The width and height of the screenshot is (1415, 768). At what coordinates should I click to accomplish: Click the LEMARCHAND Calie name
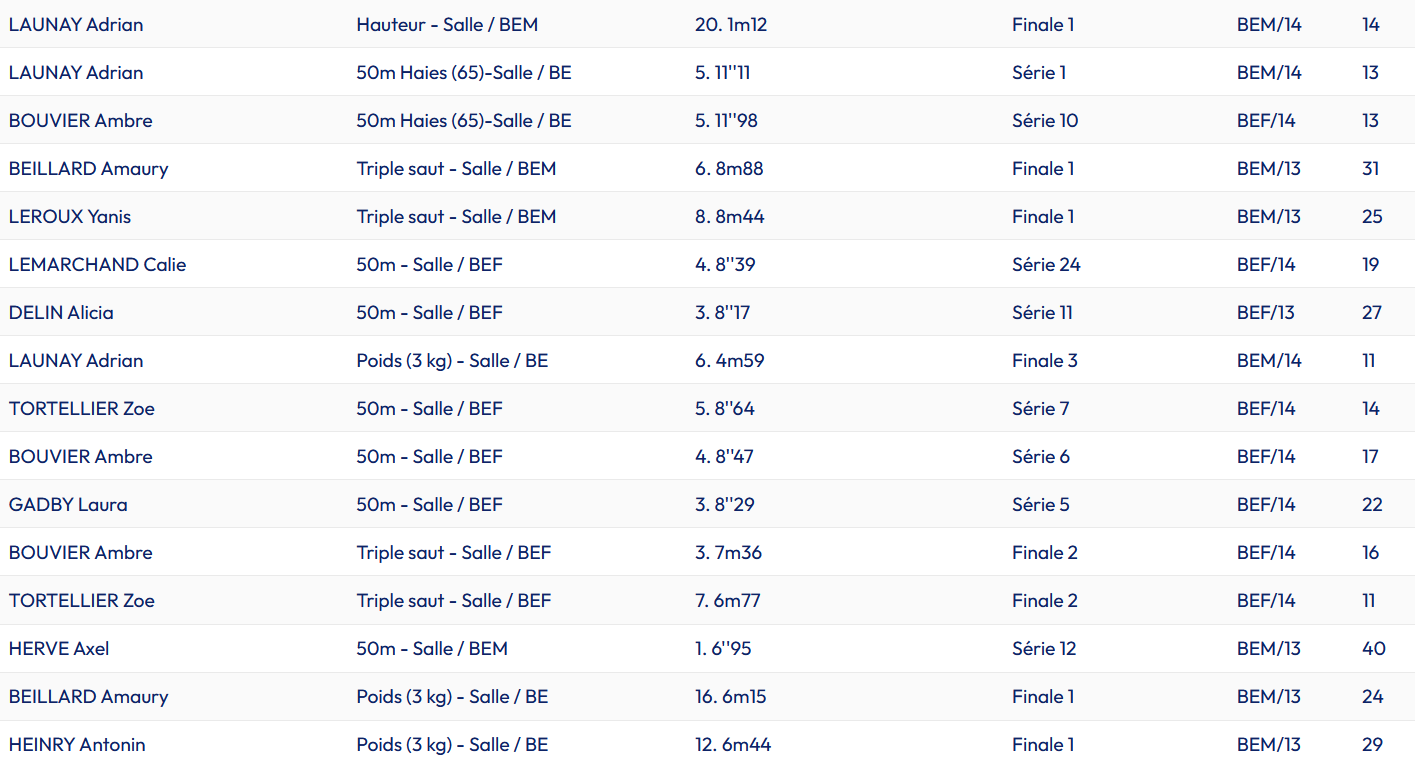[x=97, y=265]
